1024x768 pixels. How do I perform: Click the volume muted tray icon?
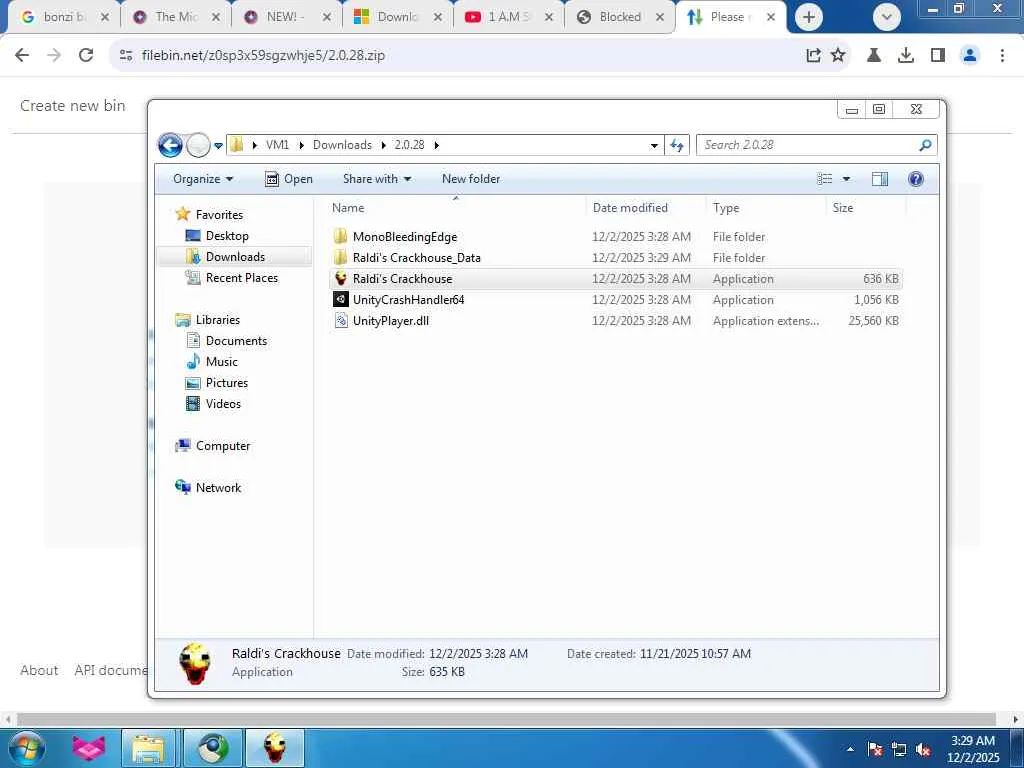coord(923,749)
